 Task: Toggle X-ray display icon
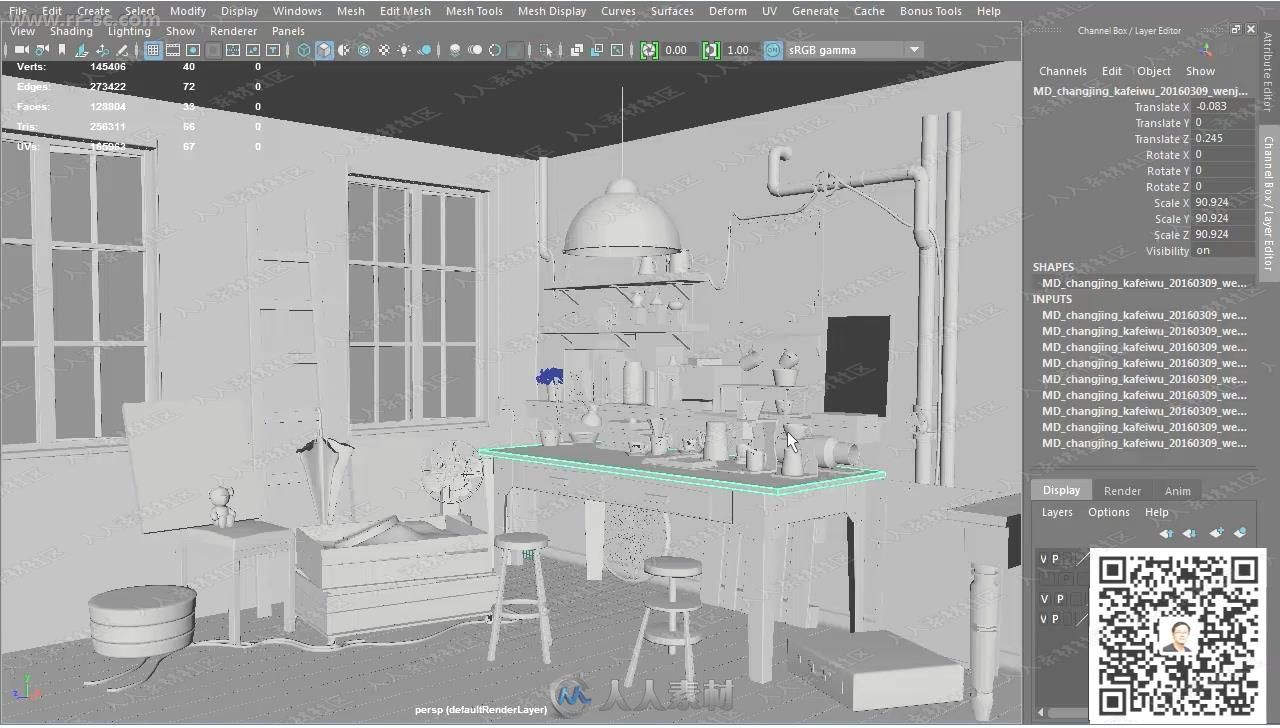point(577,49)
